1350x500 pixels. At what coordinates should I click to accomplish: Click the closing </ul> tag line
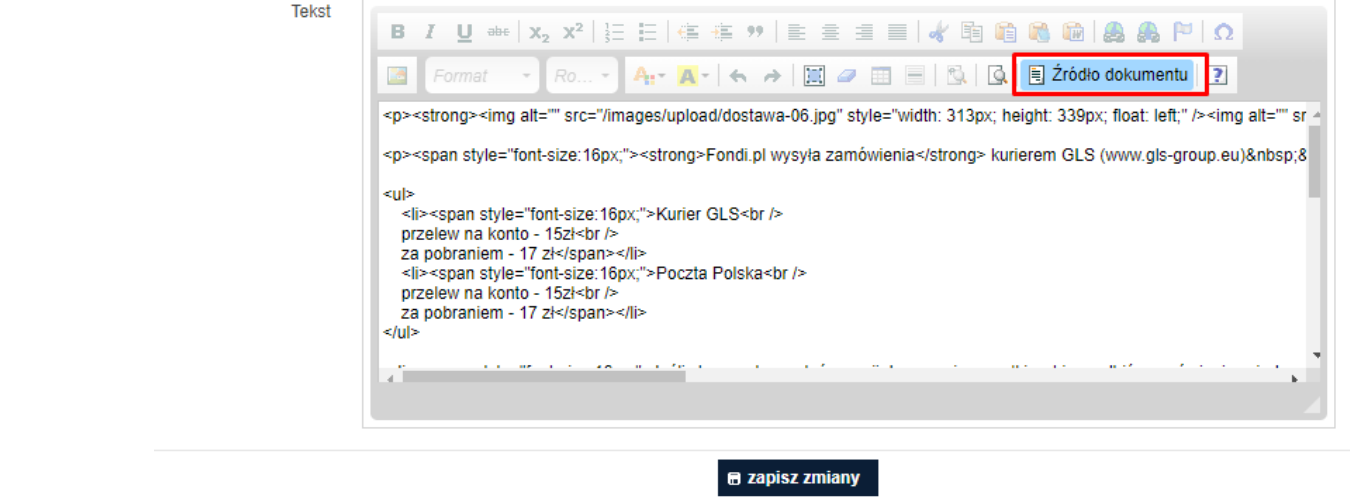pos(401,332)
